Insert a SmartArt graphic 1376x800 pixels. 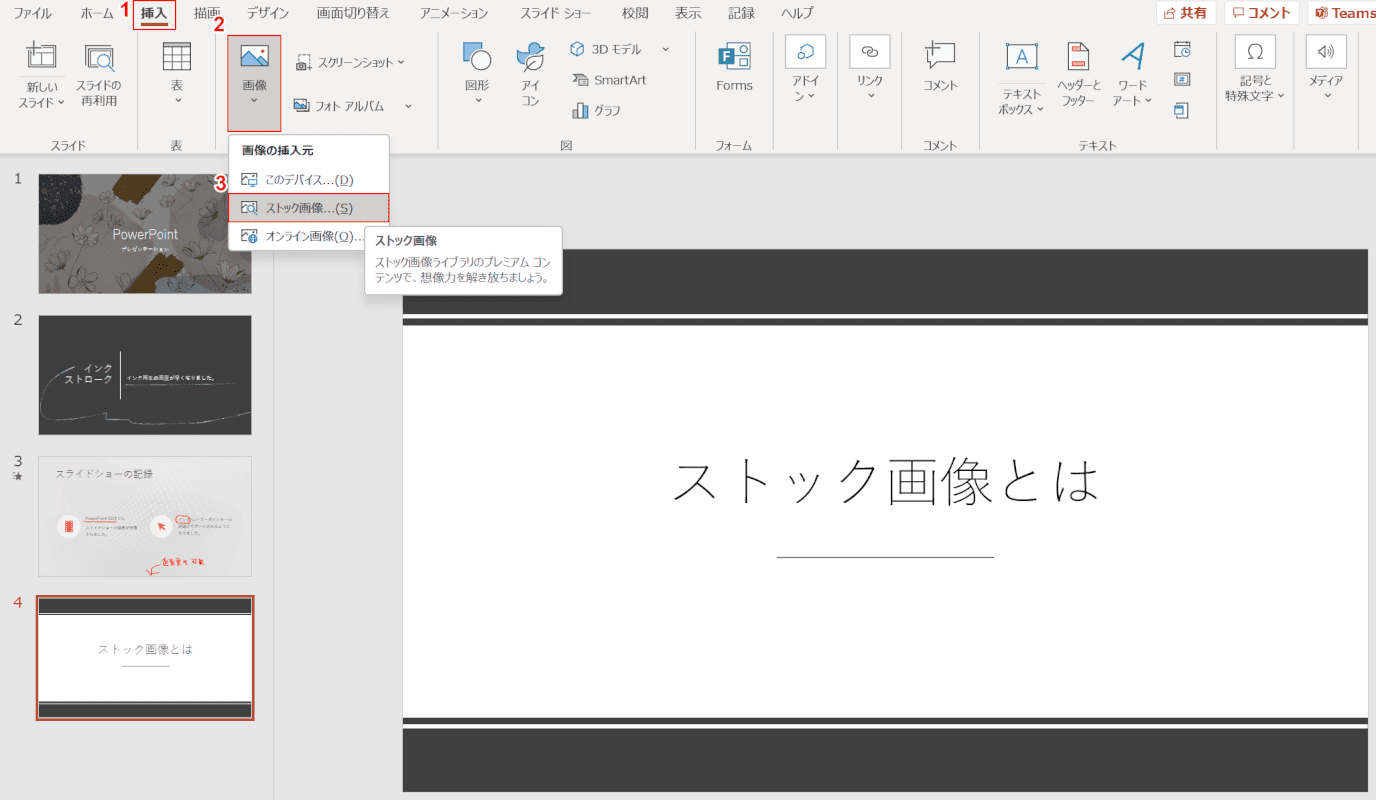(x=609, y=79)
